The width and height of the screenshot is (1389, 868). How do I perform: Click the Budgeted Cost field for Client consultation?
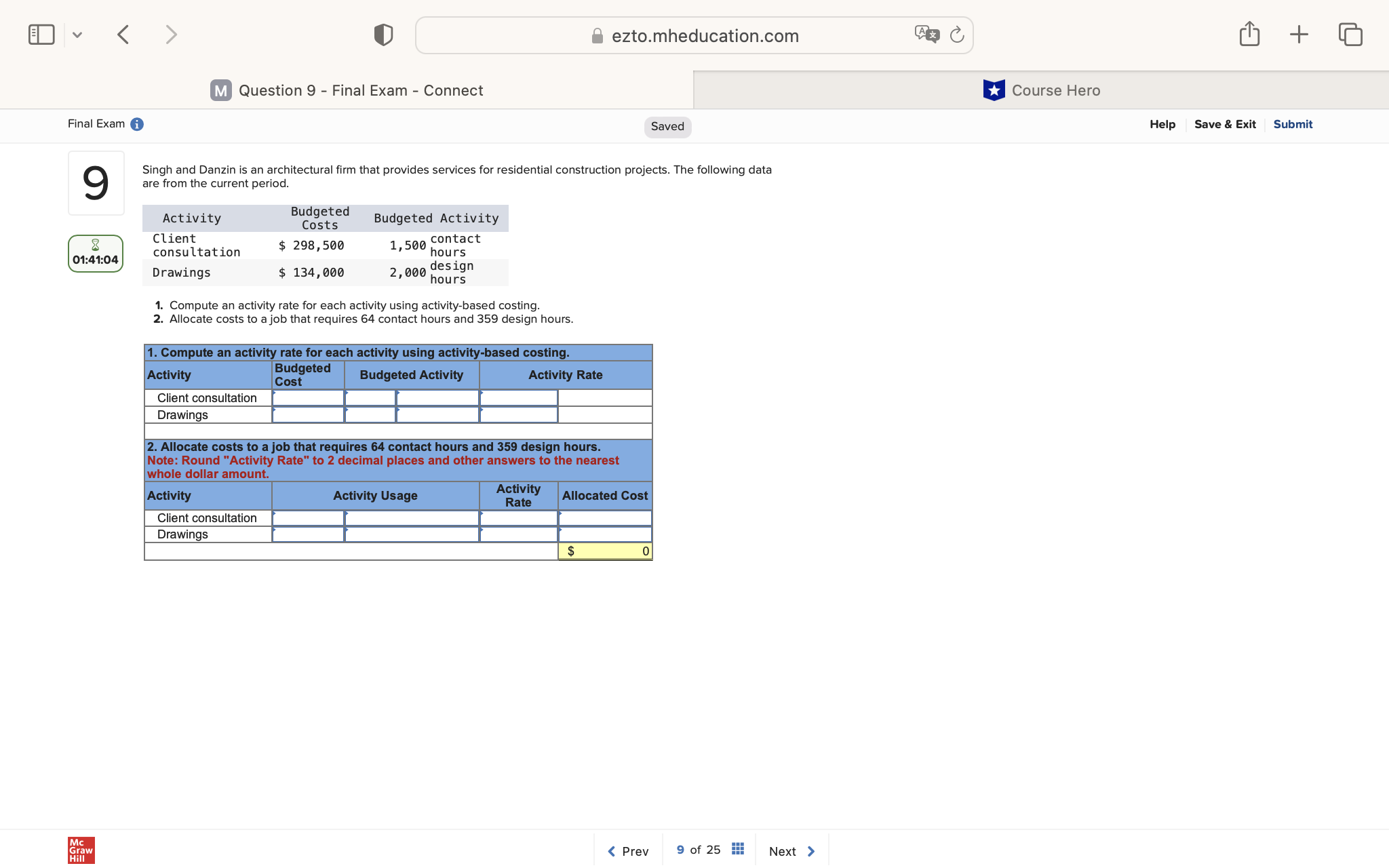point(308,397)
